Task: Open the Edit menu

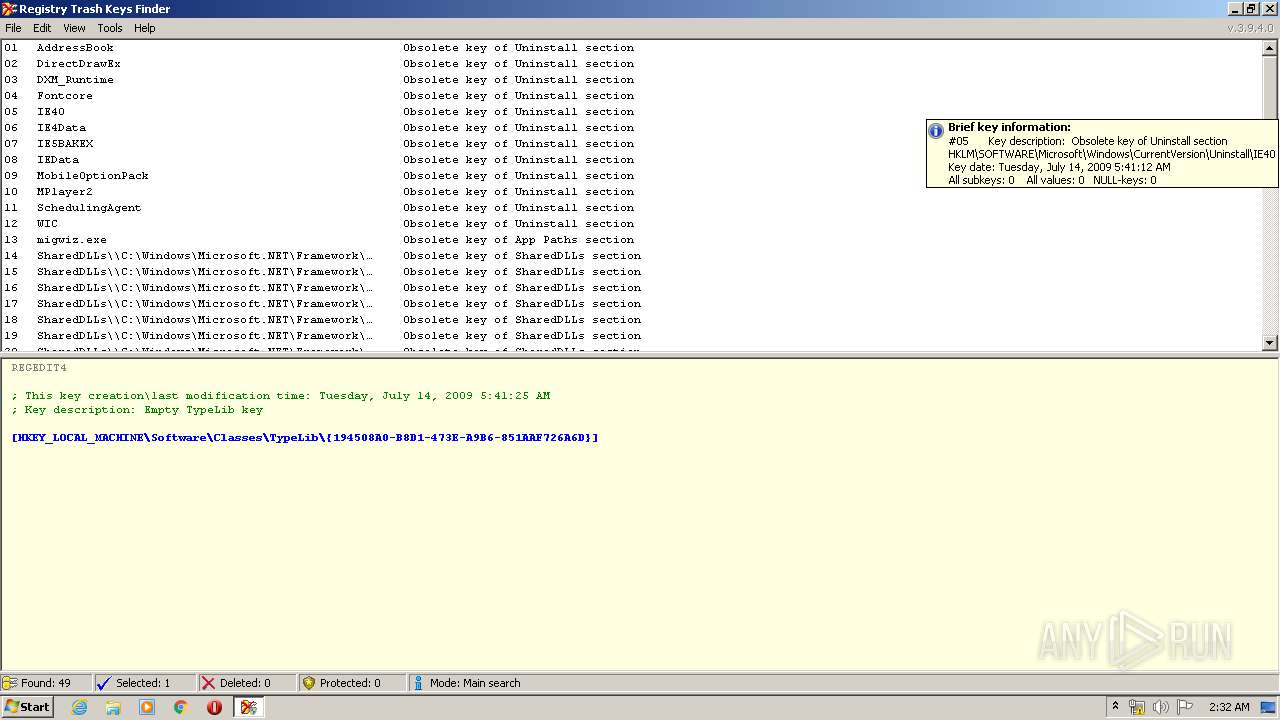Action: point(42,28)
